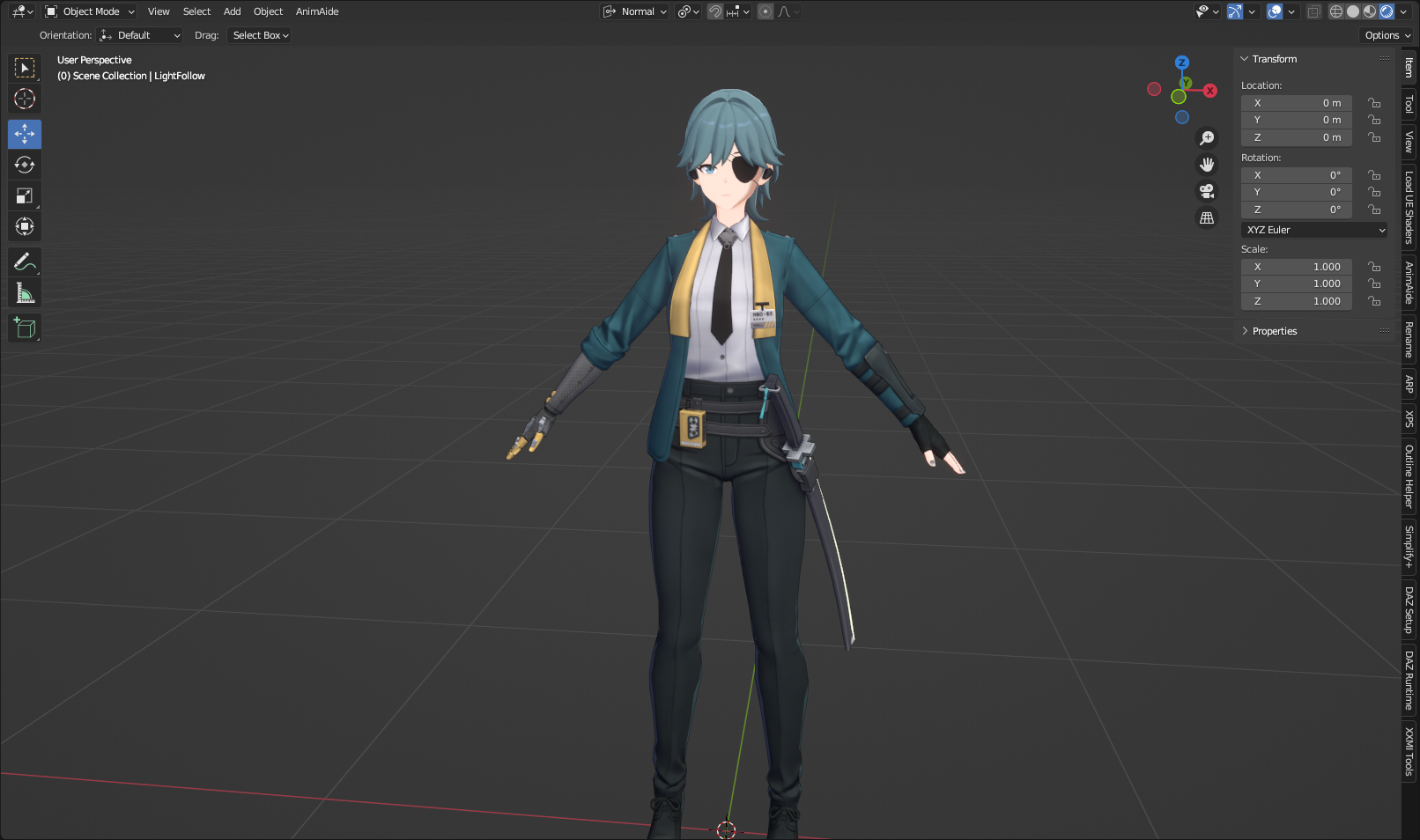Image resolution: width=1420 pixels, height=840 pixels.
Task: Open the shading options dropdown arrow
Action: click(x=1402, y=11)
